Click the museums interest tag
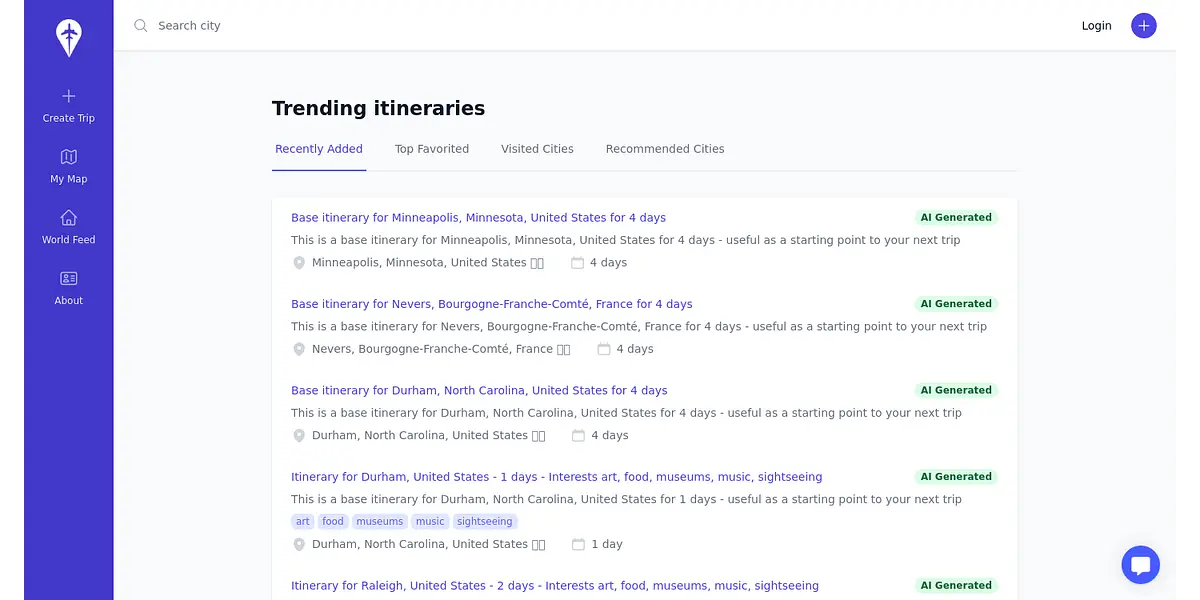Viewport: 1200px width, 600px height. click(x=380, y=521)
